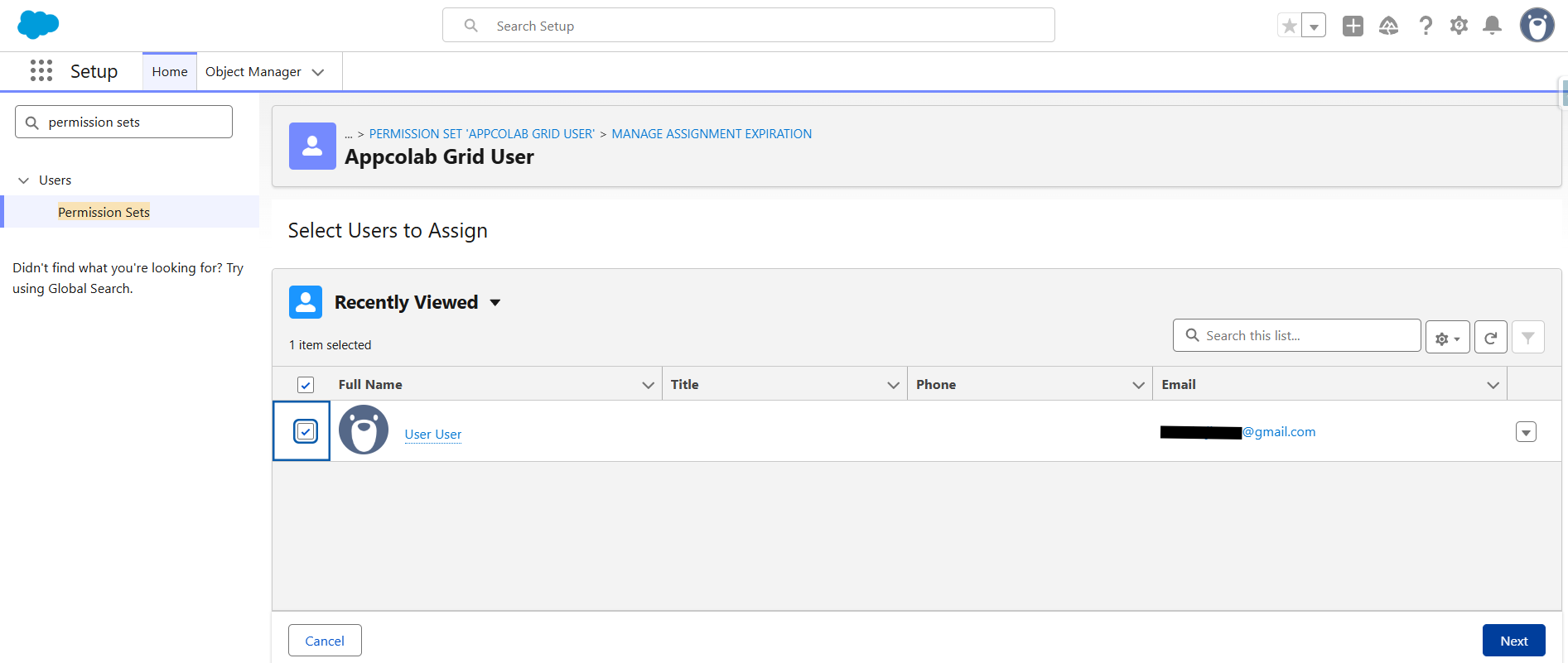Screen dimensions: 1568x663
Task: Click the Search this list field
Action: pyautogui.click(x=1297, y=335)
